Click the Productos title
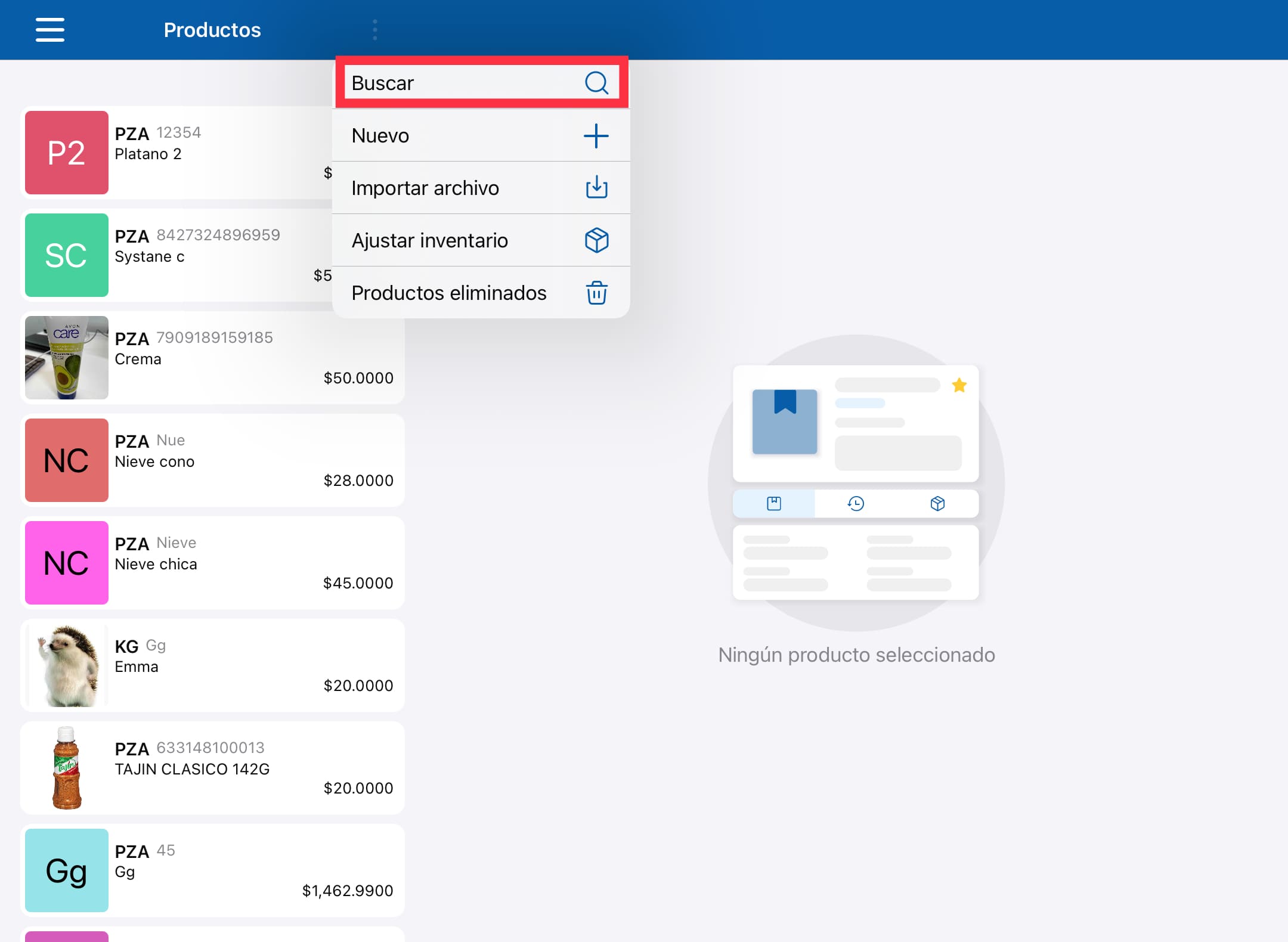The image size is (1288, 942). pos(212,30)
